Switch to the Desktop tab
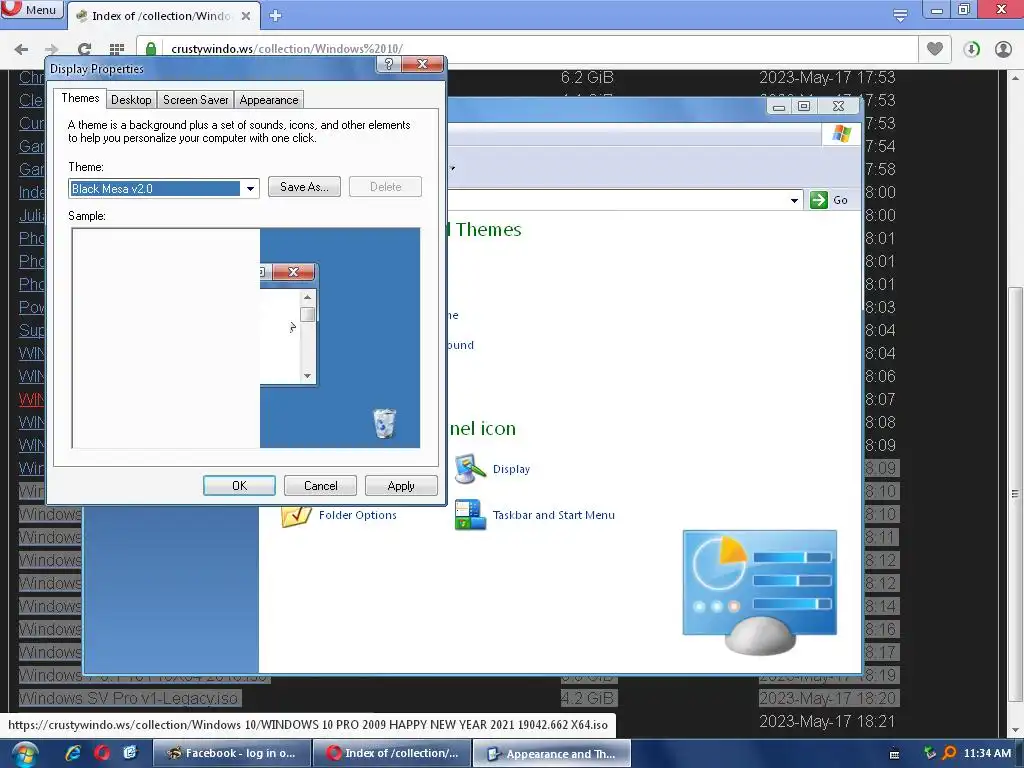 click(131, 100)
